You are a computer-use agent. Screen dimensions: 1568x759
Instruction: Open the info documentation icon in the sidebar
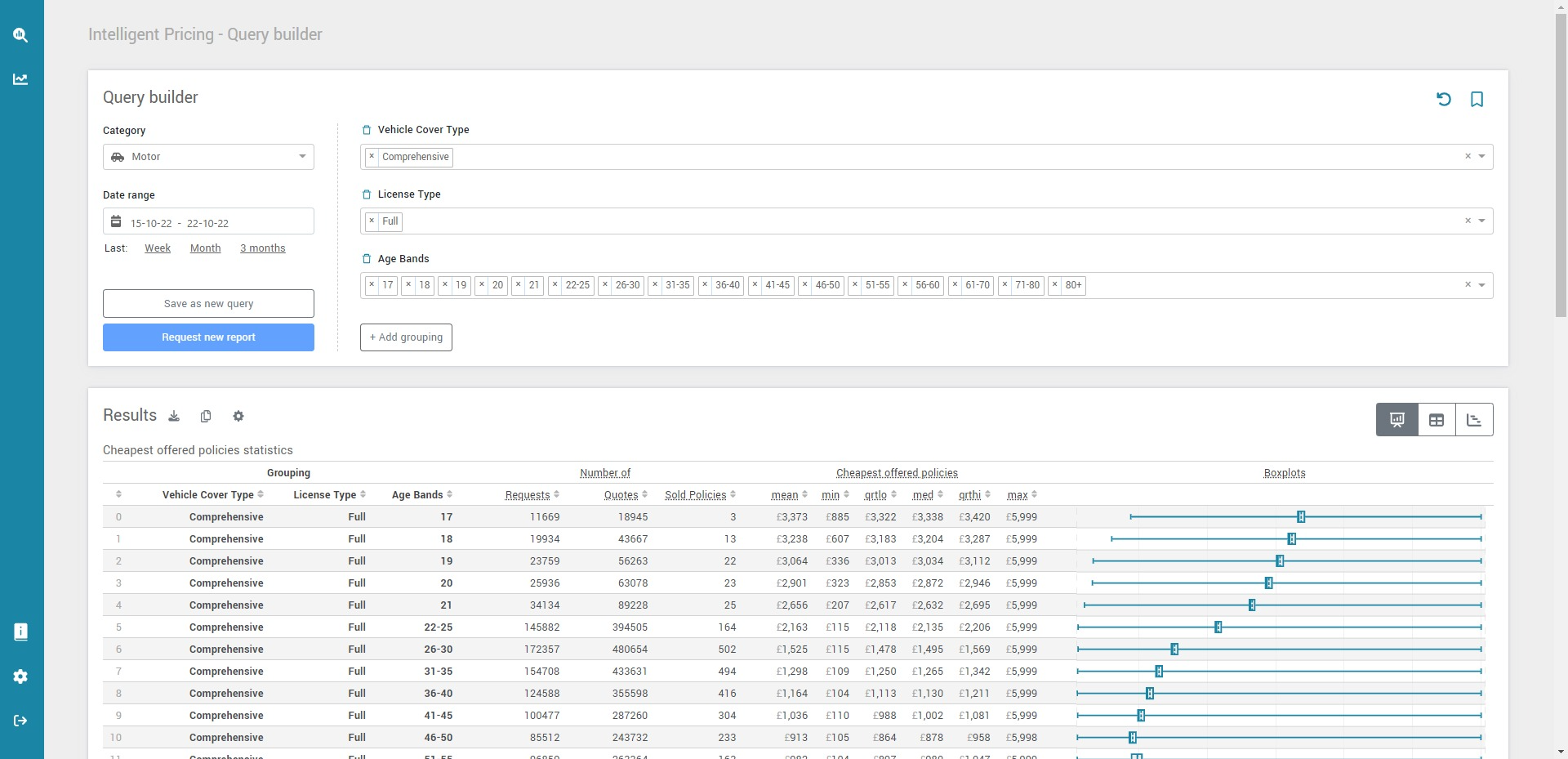click(x=20, y=632)
